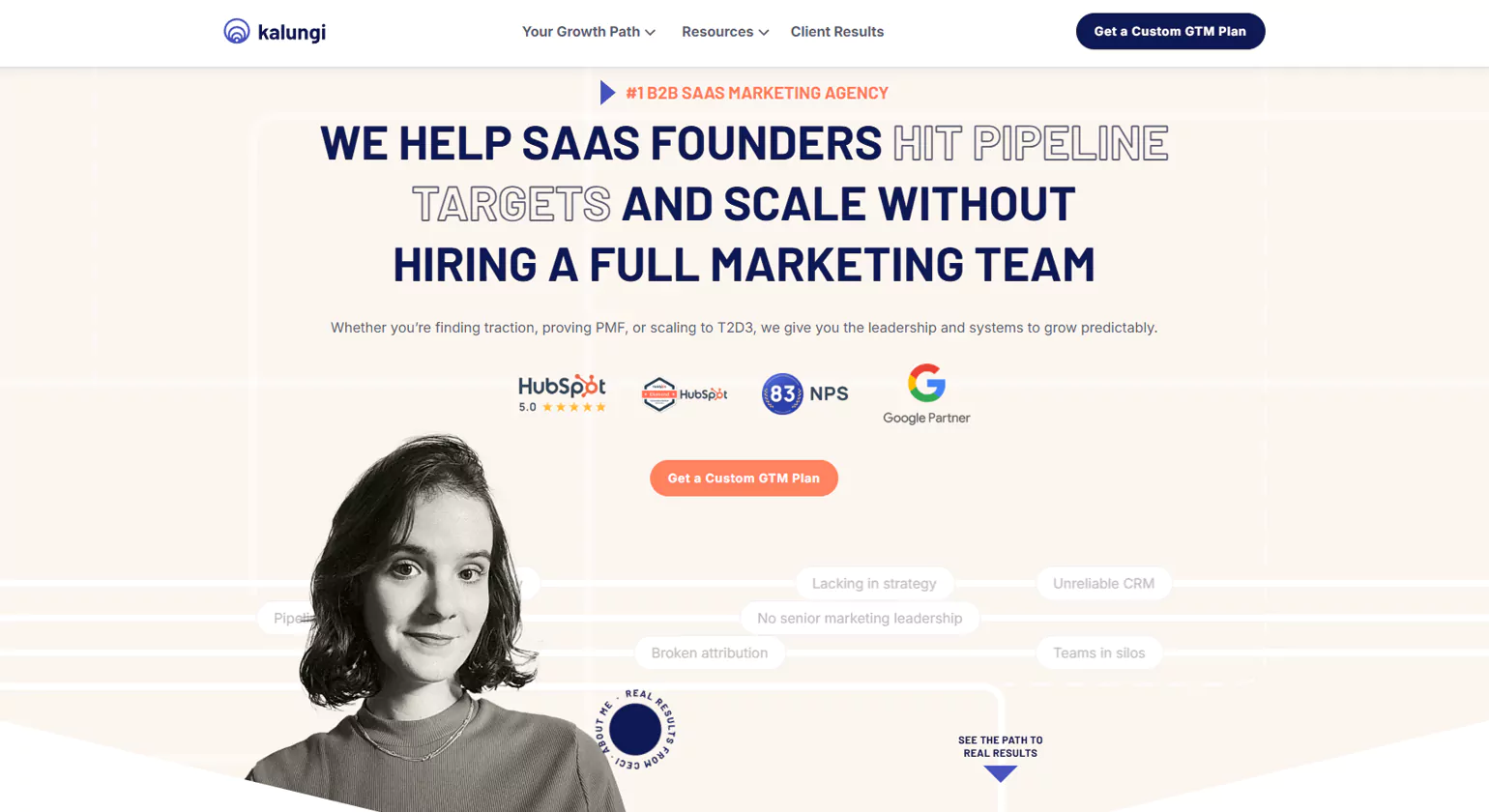Click the blue triangle beside #1 B2B SaaS heading
The width and height of the screenshot is (1489, 812).
607,93
